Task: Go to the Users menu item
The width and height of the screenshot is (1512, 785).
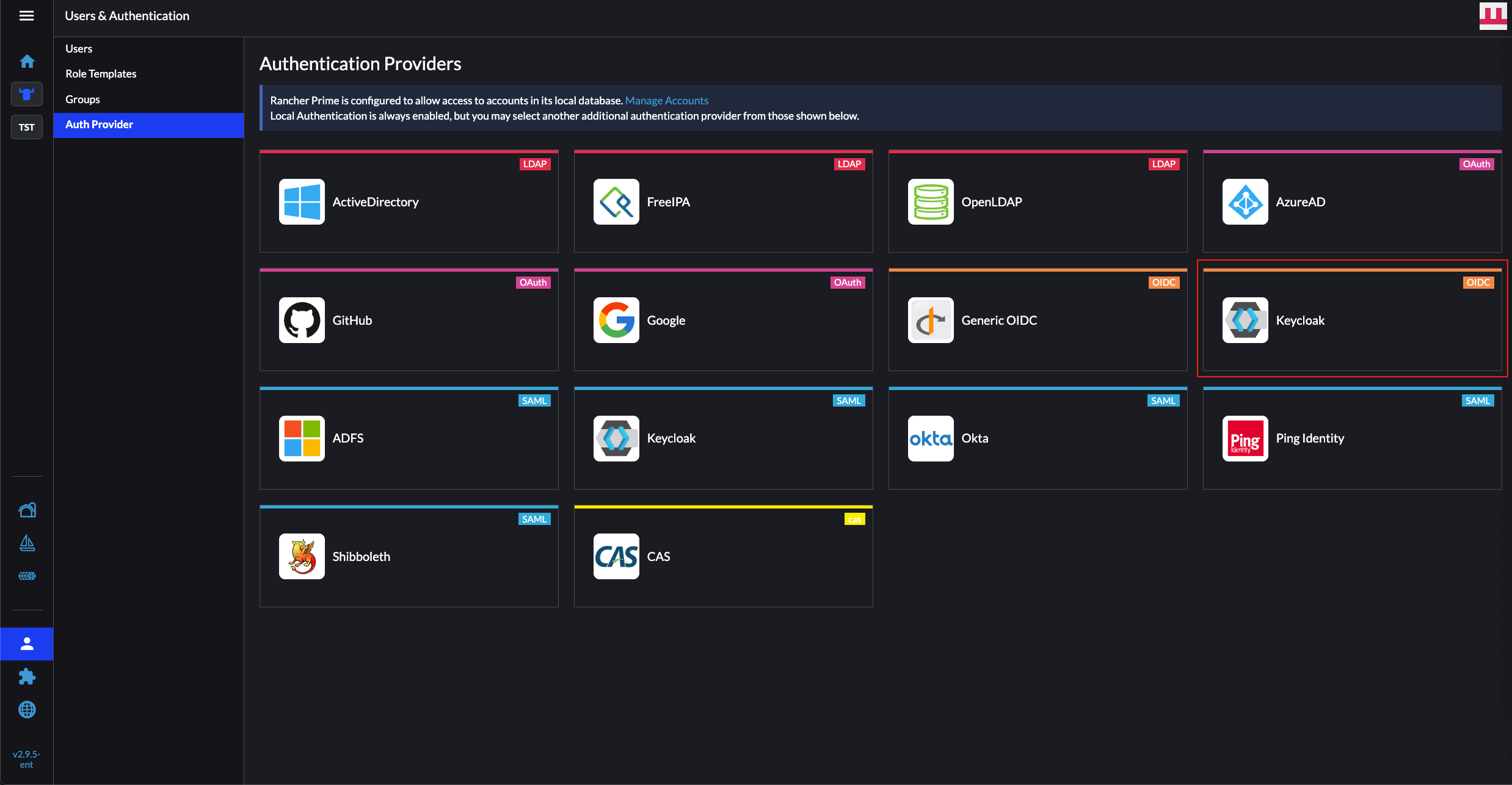Action: click(x=79, y=48)
